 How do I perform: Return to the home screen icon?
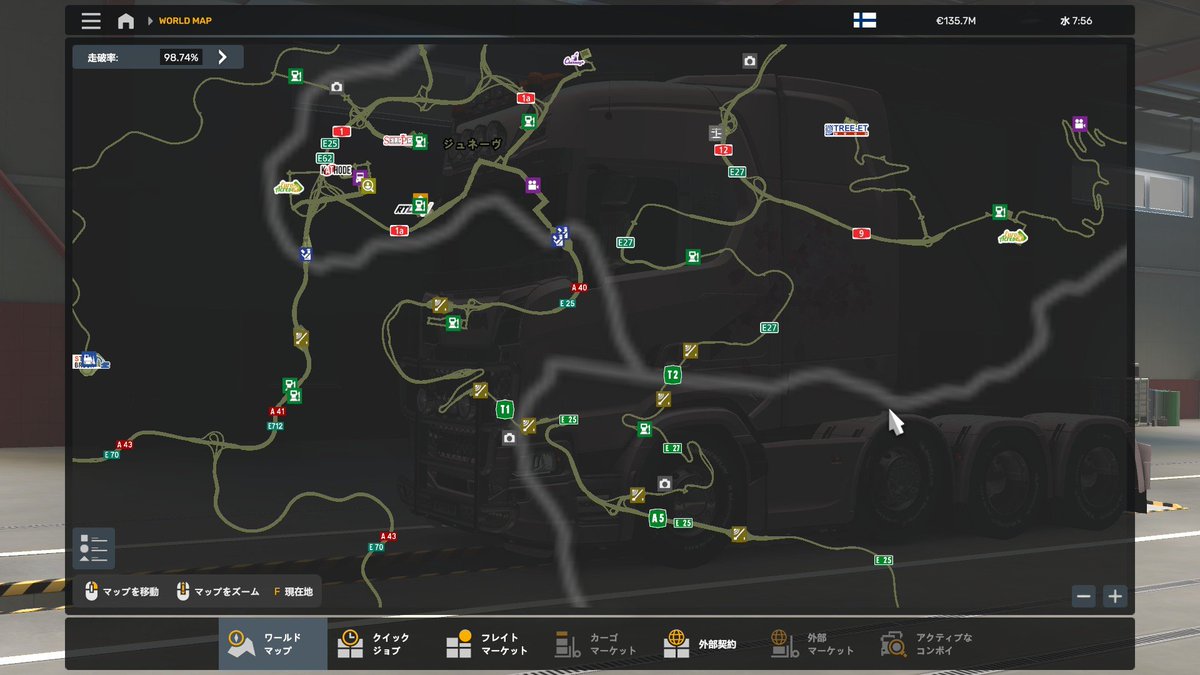tap(125, 20)
